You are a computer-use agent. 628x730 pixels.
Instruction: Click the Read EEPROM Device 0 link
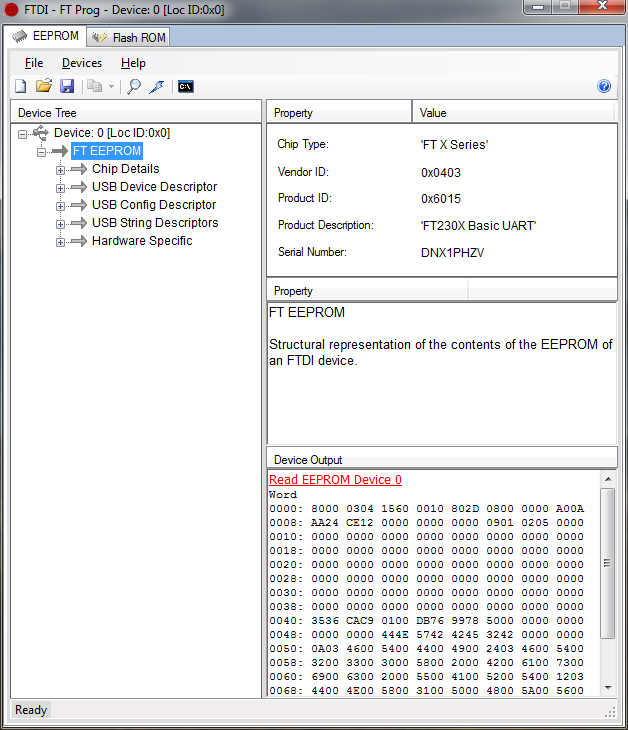tap(335, 480)
